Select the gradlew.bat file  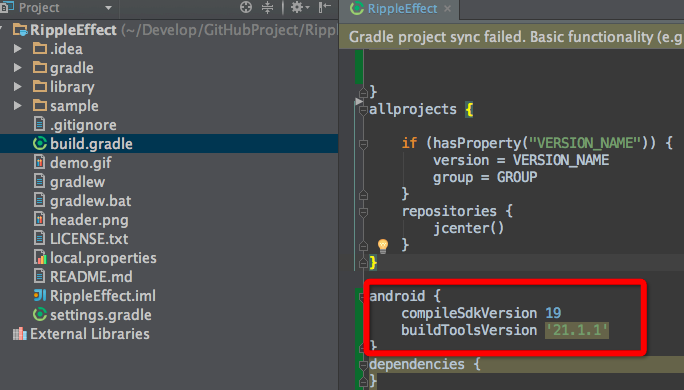tap(90, 201)
